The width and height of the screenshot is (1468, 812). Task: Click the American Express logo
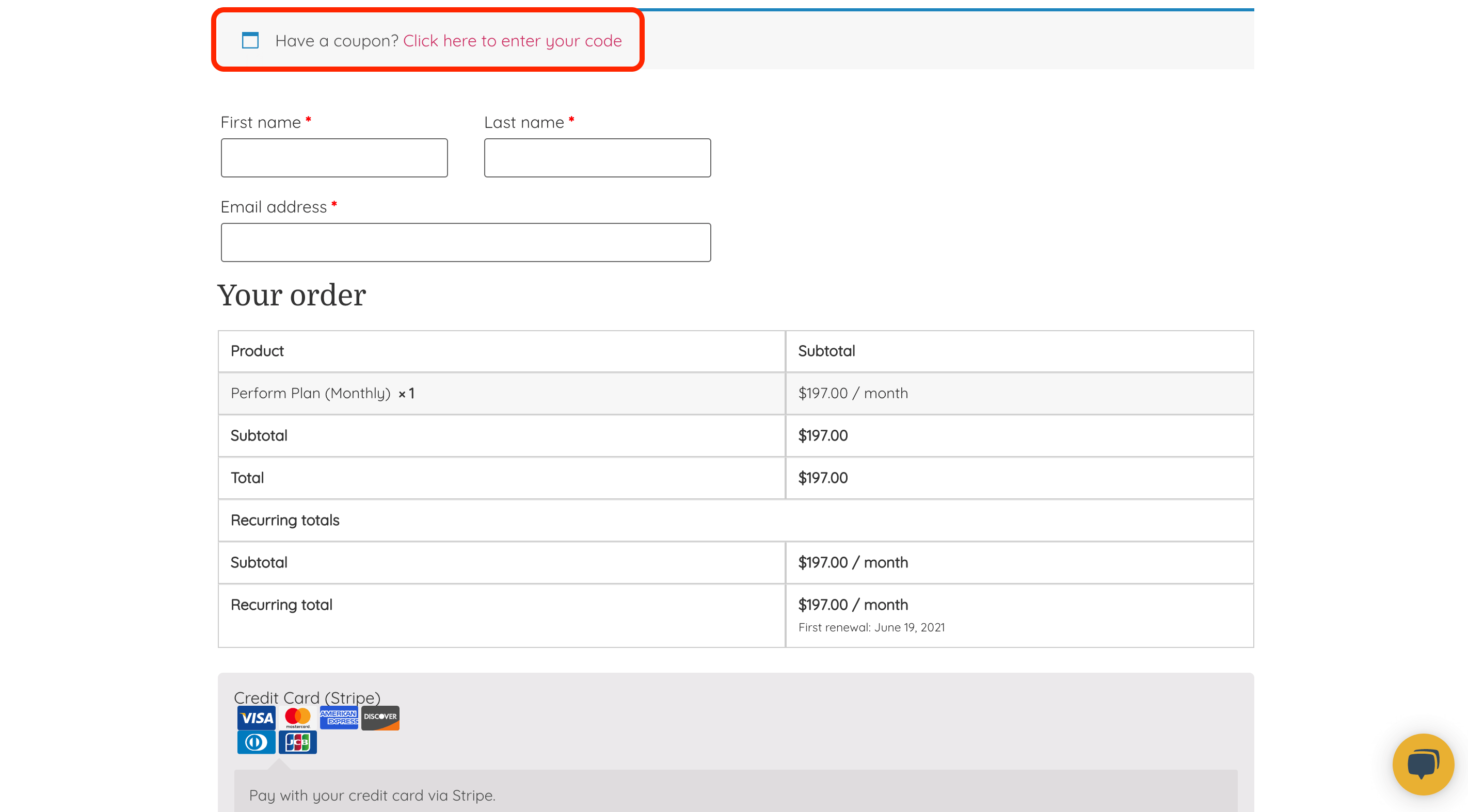click(339, 718)
